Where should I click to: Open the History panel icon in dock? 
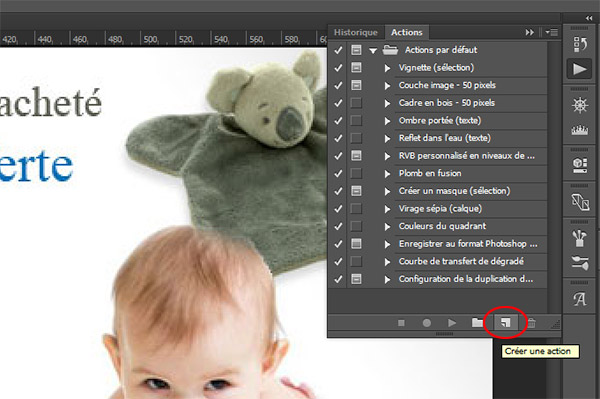[x=580, y=44]
